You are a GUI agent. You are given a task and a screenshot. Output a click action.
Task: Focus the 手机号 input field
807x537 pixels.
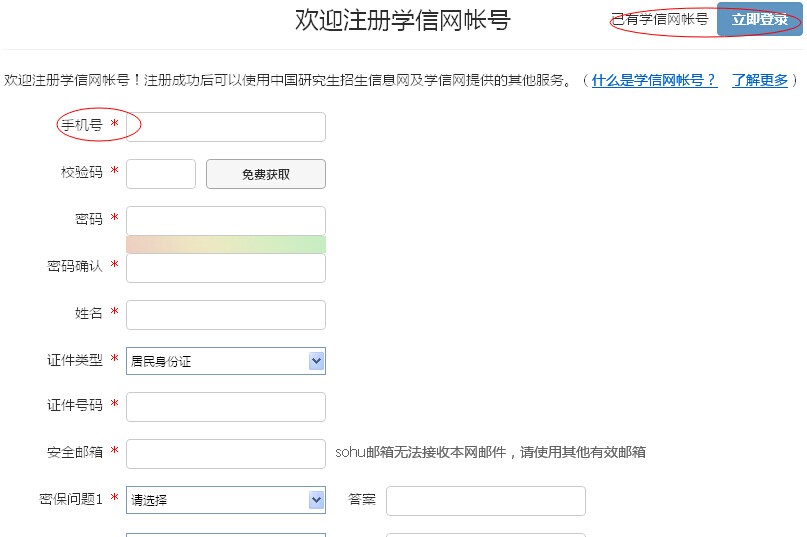coord(226,127)
